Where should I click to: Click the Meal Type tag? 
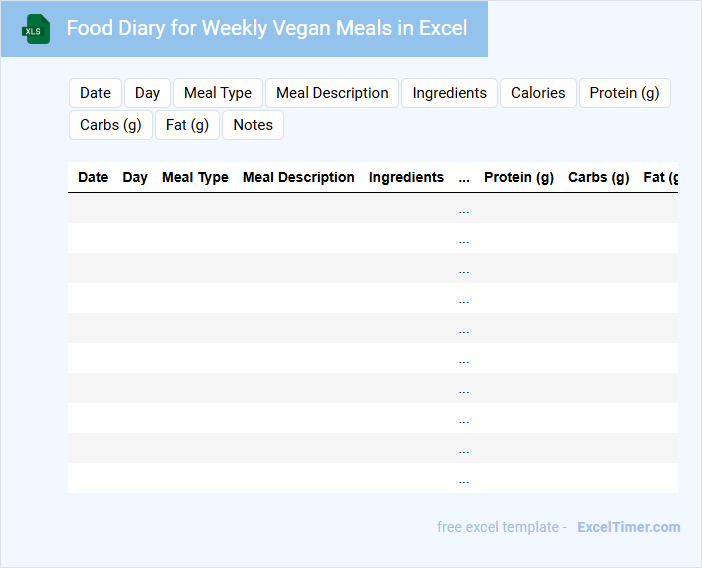[218, 93]
